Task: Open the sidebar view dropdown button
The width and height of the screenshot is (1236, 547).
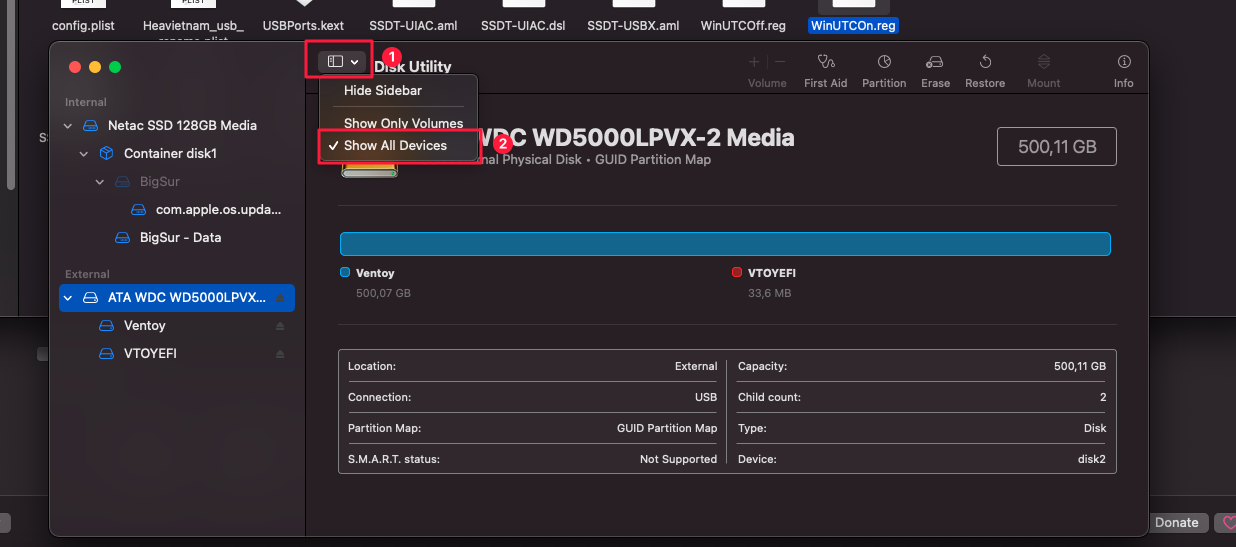Action: point(343,61)
